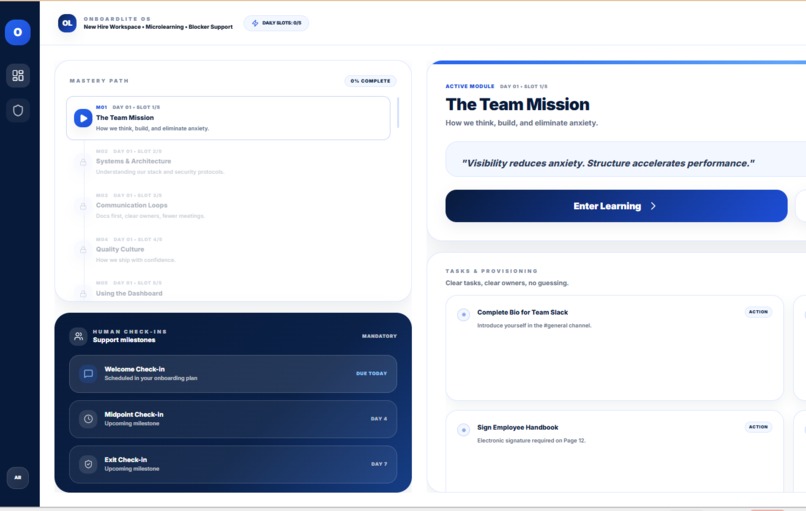806x511 pixels.
Task: Select the Using the Dashboard module
Action: [228, 290]
